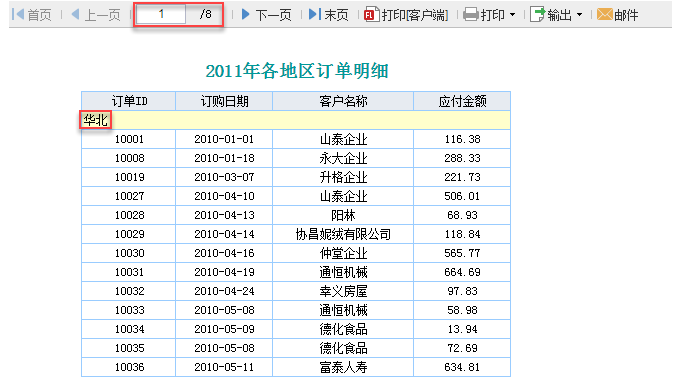The width and height of the screenshot is (691, 387).
Task: Select order ID 10028 cell
Action: 129,215
